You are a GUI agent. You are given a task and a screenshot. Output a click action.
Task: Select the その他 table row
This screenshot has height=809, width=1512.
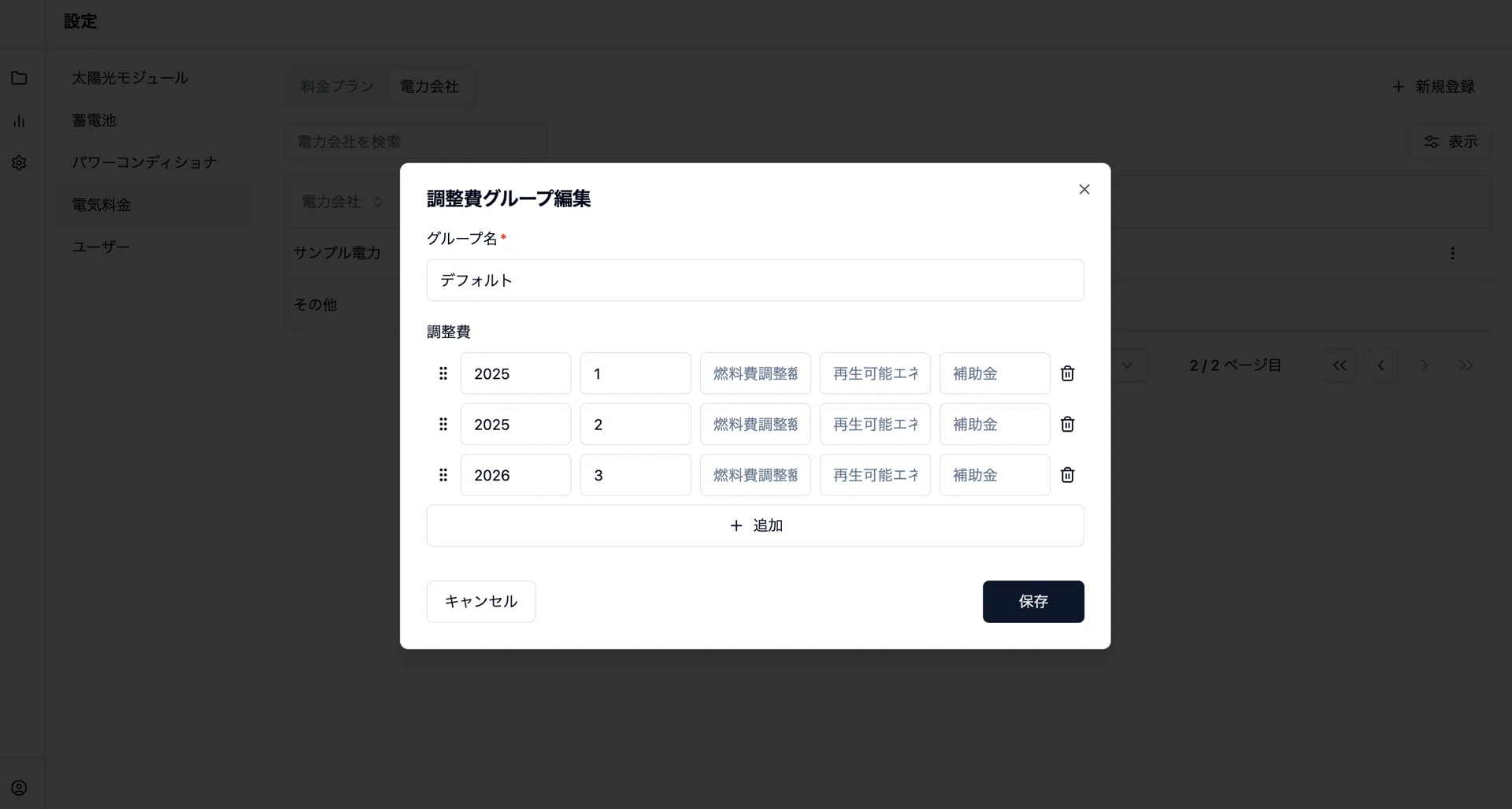[x=888, y=305]
